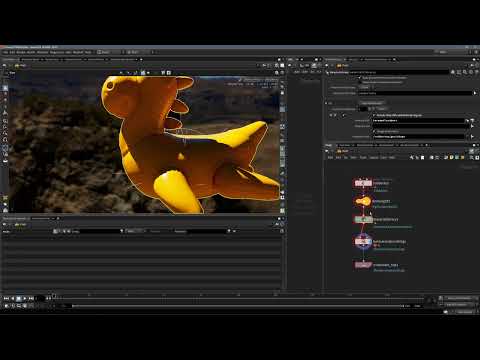This screenshot has width=480, height=360.
Task: Click the leftmost icon in bottom-left playbar options row
Action: [6, 306]
